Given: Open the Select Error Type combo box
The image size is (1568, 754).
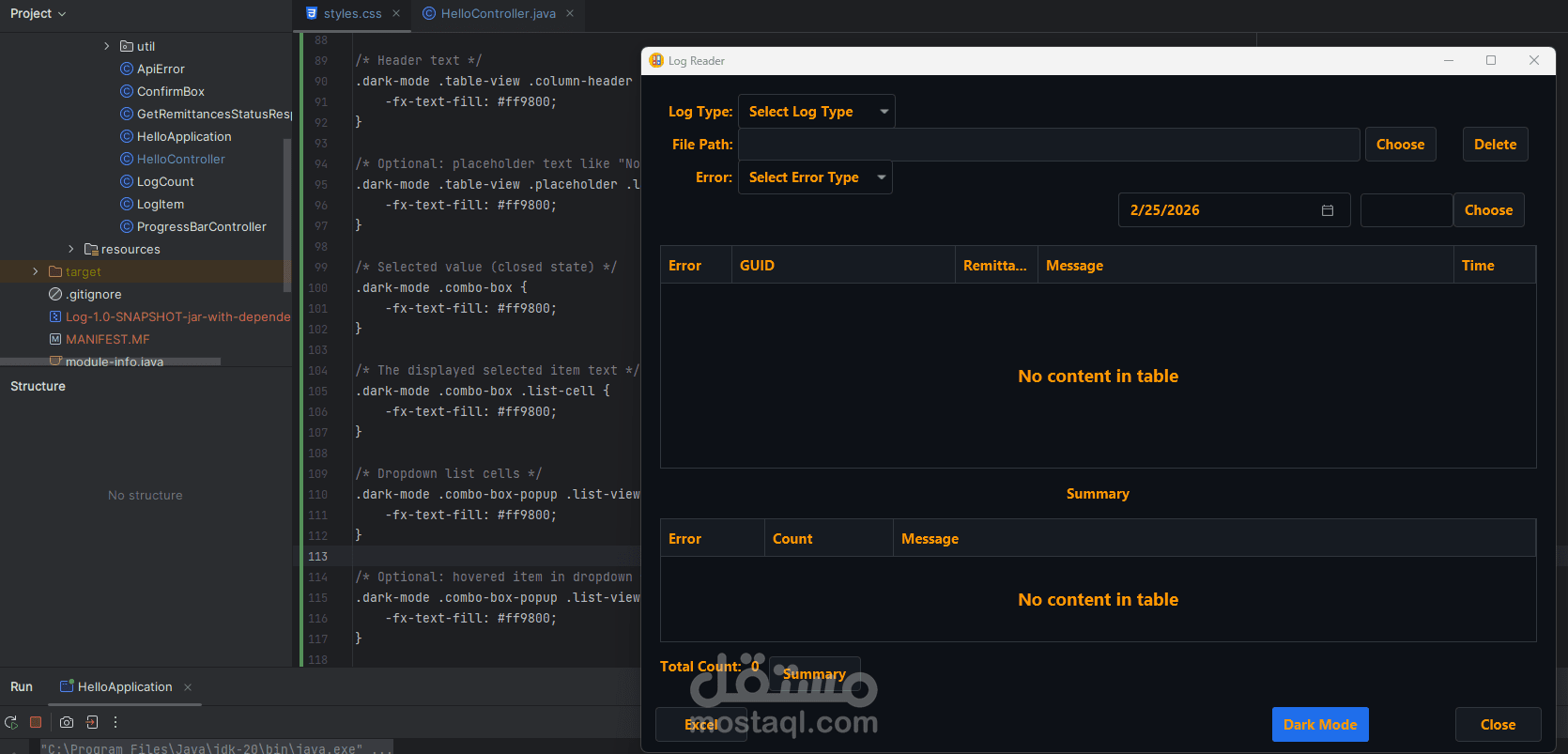Looking at the screenshot, I should click(815, 177).
